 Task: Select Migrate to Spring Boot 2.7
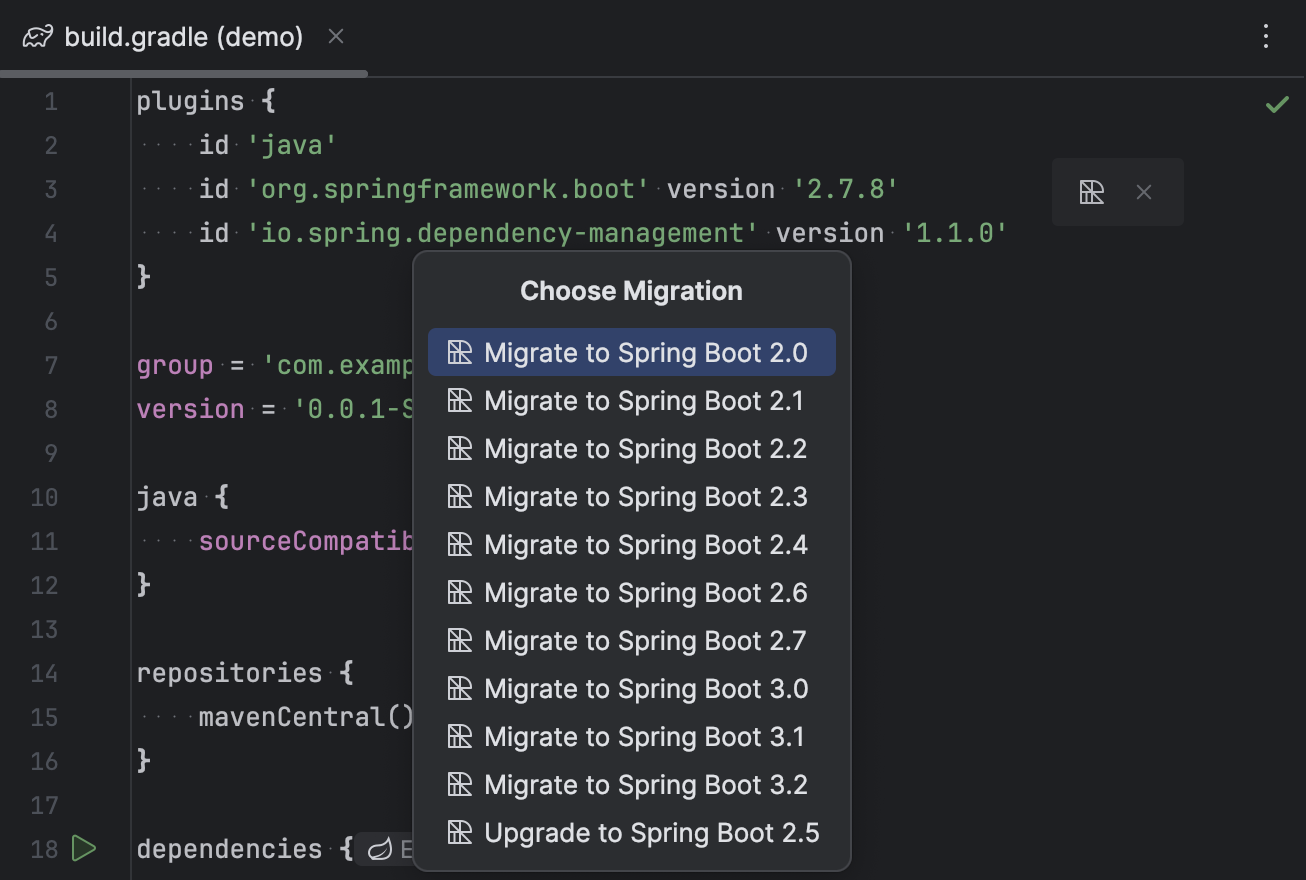pyautogui.click(x=644, y=640)
